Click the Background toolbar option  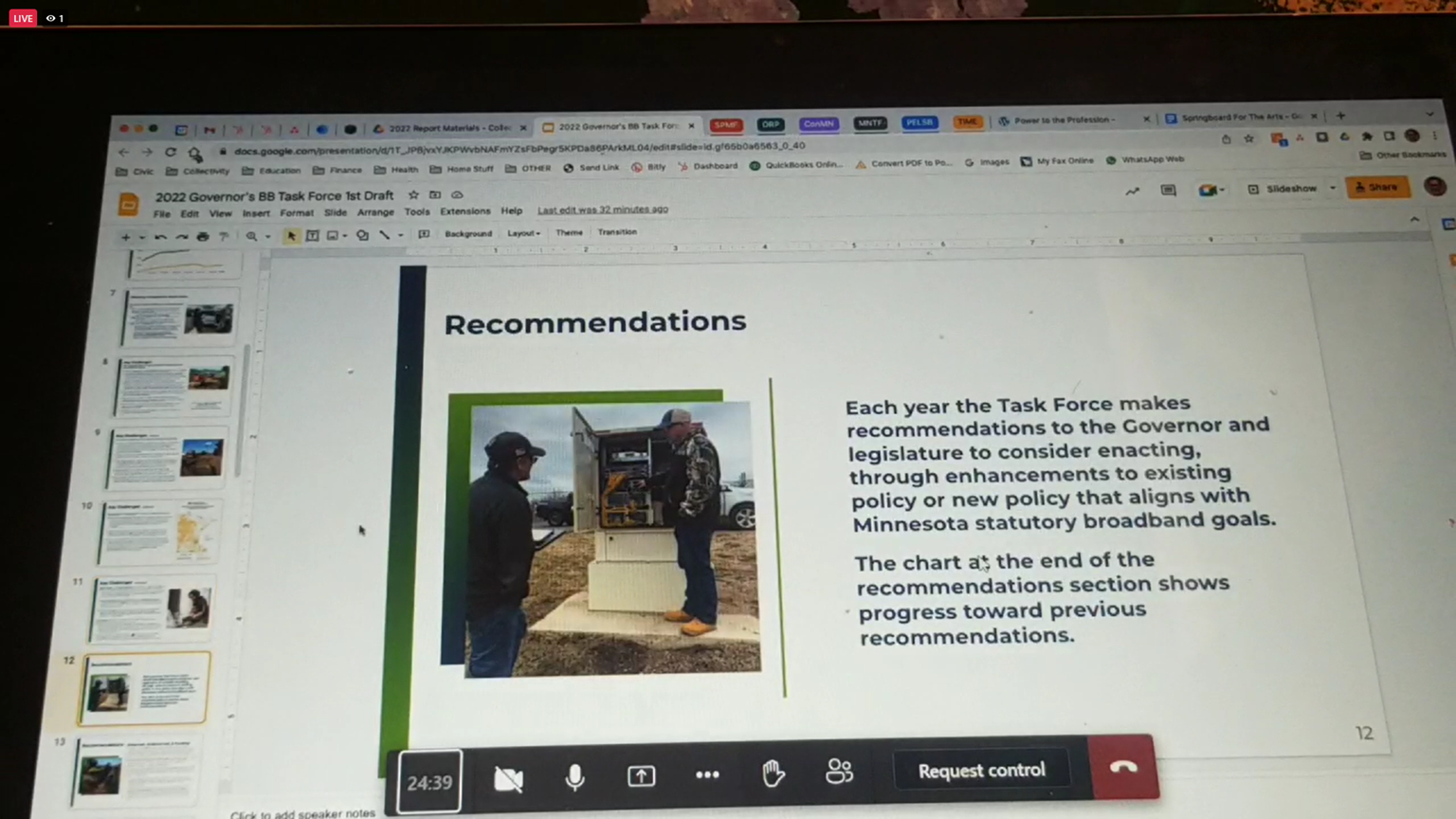(468, 233)
